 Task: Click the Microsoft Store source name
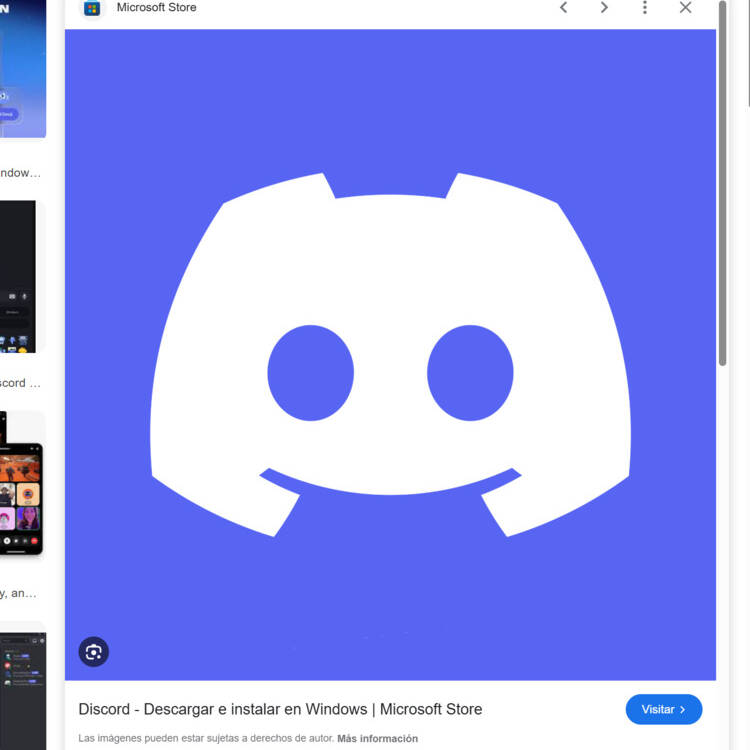coord(156,8)
